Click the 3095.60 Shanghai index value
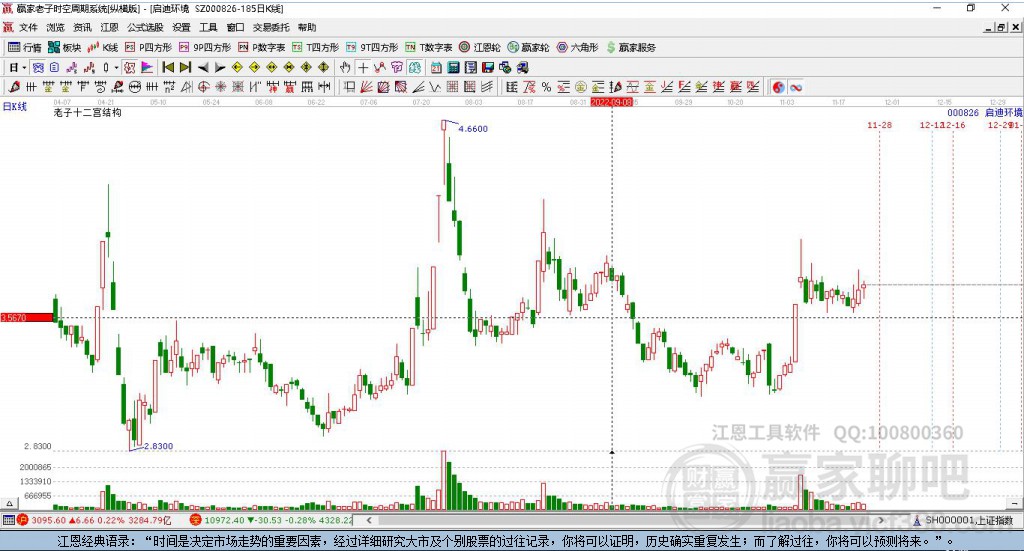 (x=48, y=520)
